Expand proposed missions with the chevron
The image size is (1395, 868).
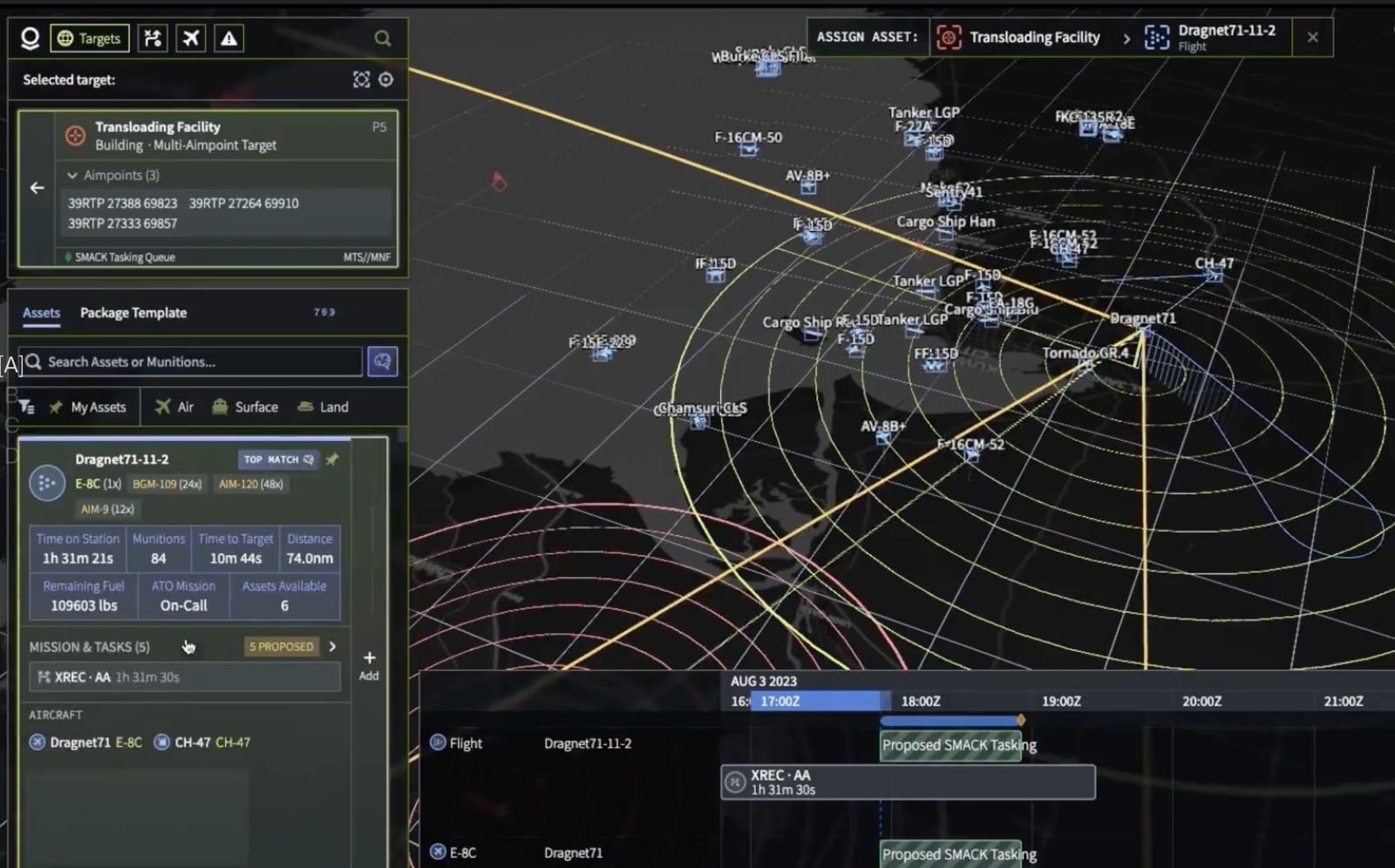(332, 647)
